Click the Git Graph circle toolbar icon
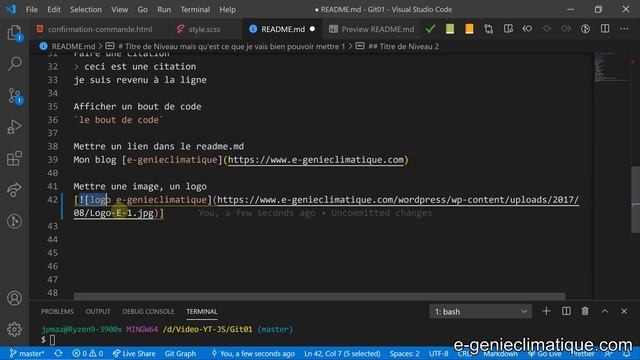 click(586, 29)
